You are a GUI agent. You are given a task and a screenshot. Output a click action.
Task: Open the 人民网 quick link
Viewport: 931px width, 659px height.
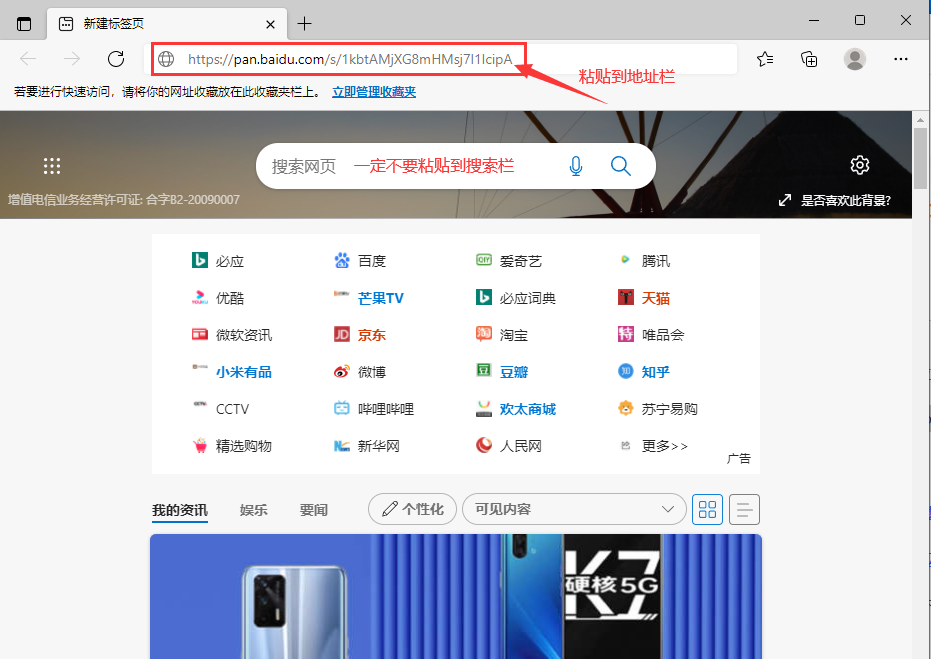509,446
